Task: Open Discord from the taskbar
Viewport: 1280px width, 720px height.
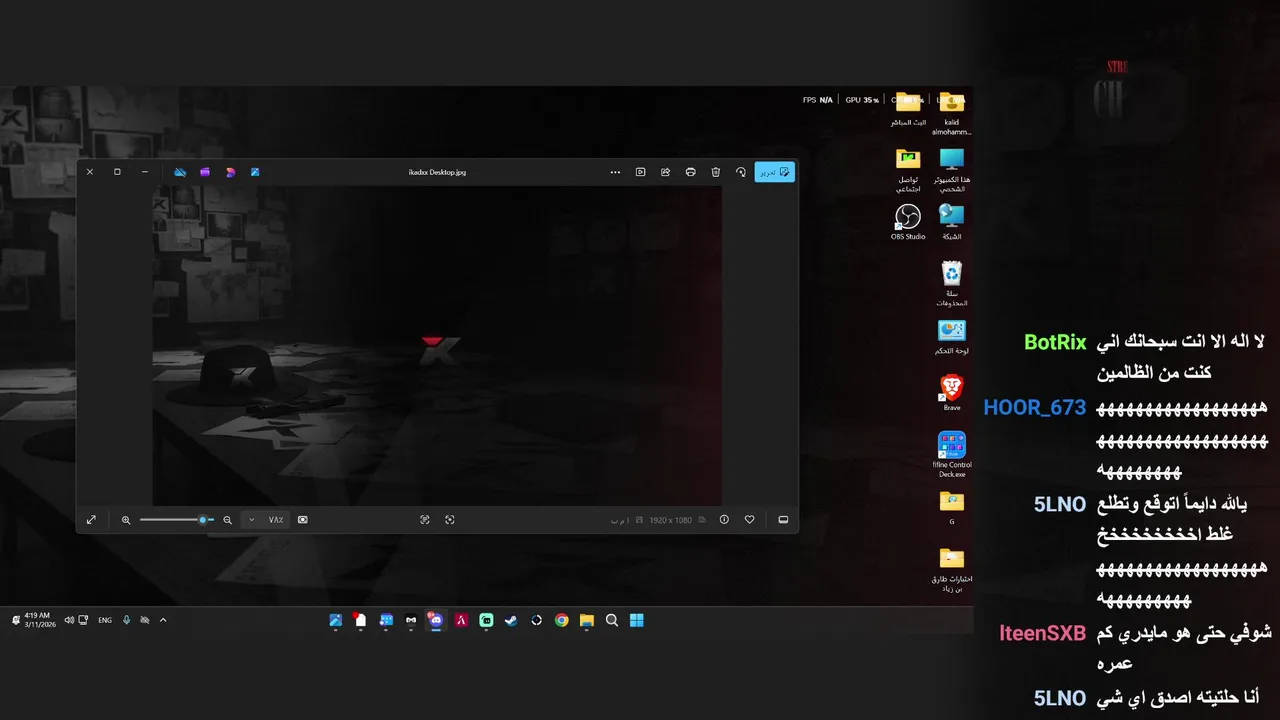Action: [435, 620]
